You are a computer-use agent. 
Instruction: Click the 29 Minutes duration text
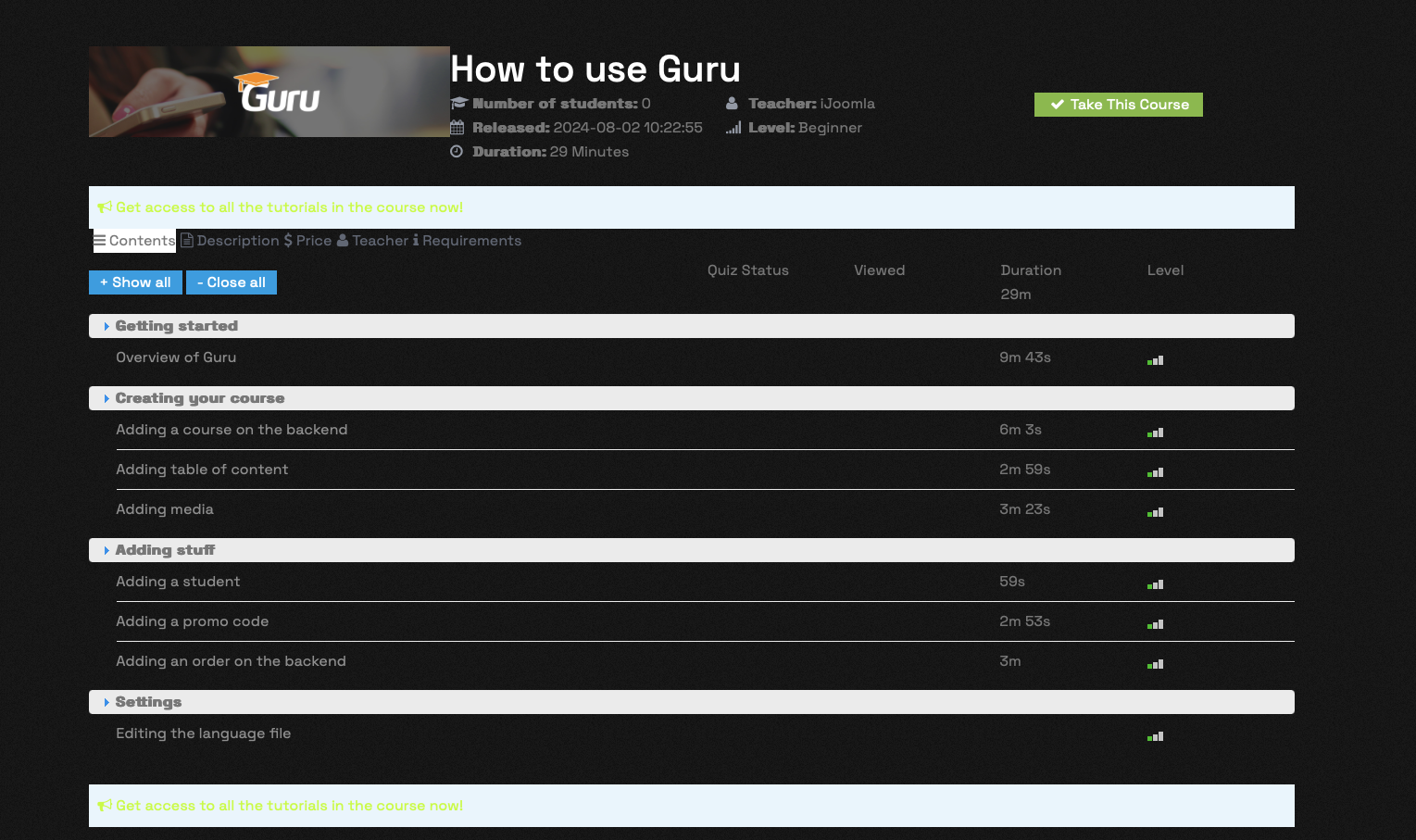click(x=589, y=152)
